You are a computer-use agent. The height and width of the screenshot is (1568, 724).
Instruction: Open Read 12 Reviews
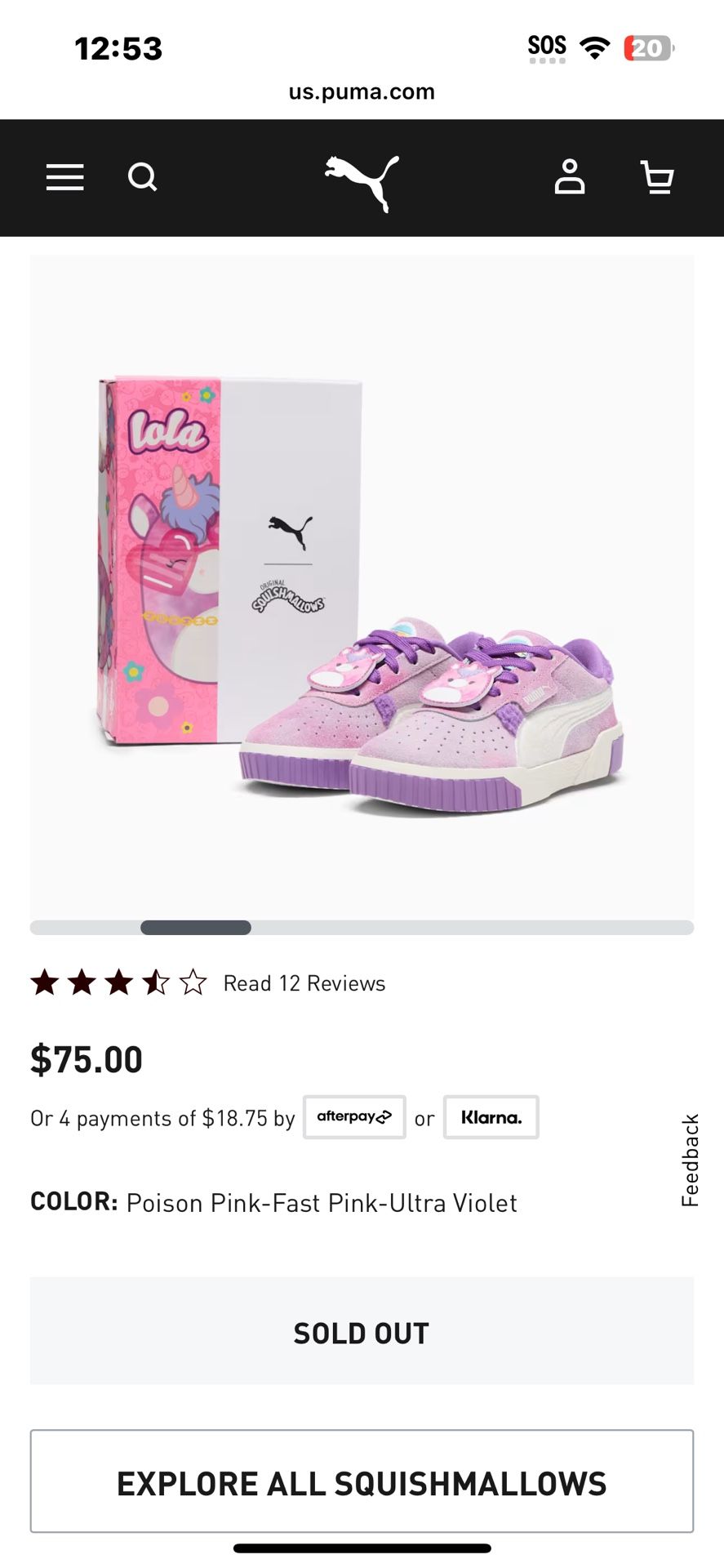click(303, 982)
